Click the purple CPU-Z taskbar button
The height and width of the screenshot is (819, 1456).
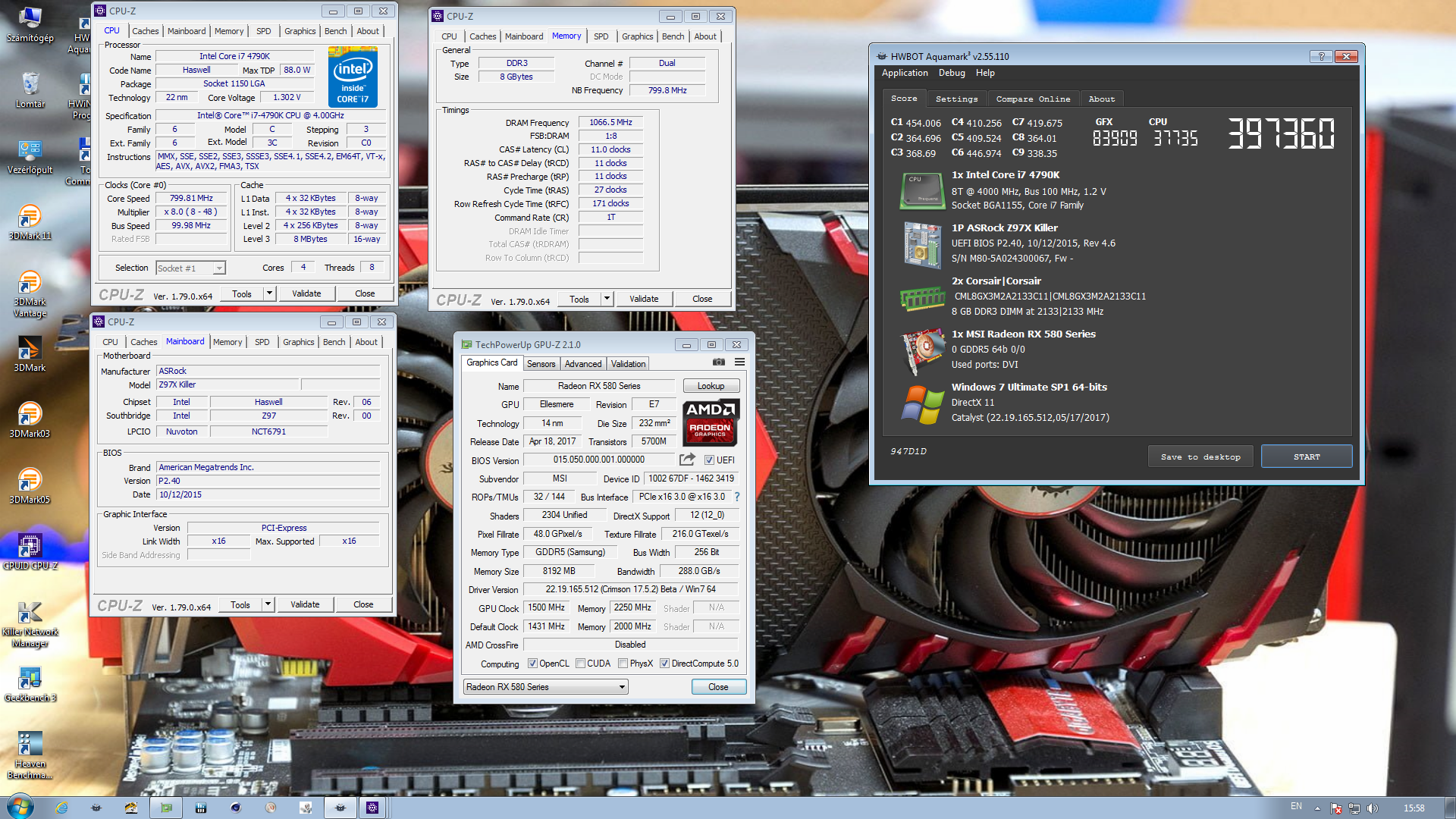tap(372, 808)
